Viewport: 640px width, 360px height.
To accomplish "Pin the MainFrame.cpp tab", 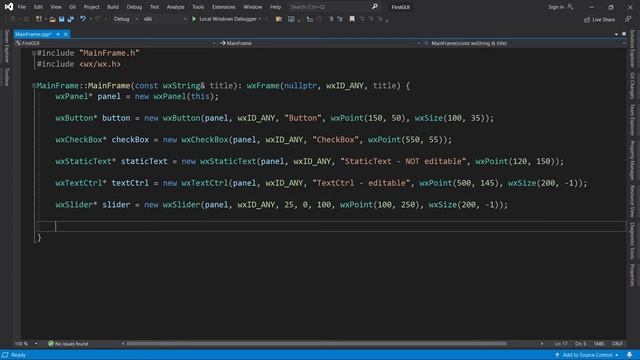I will [x=58, y=34].
